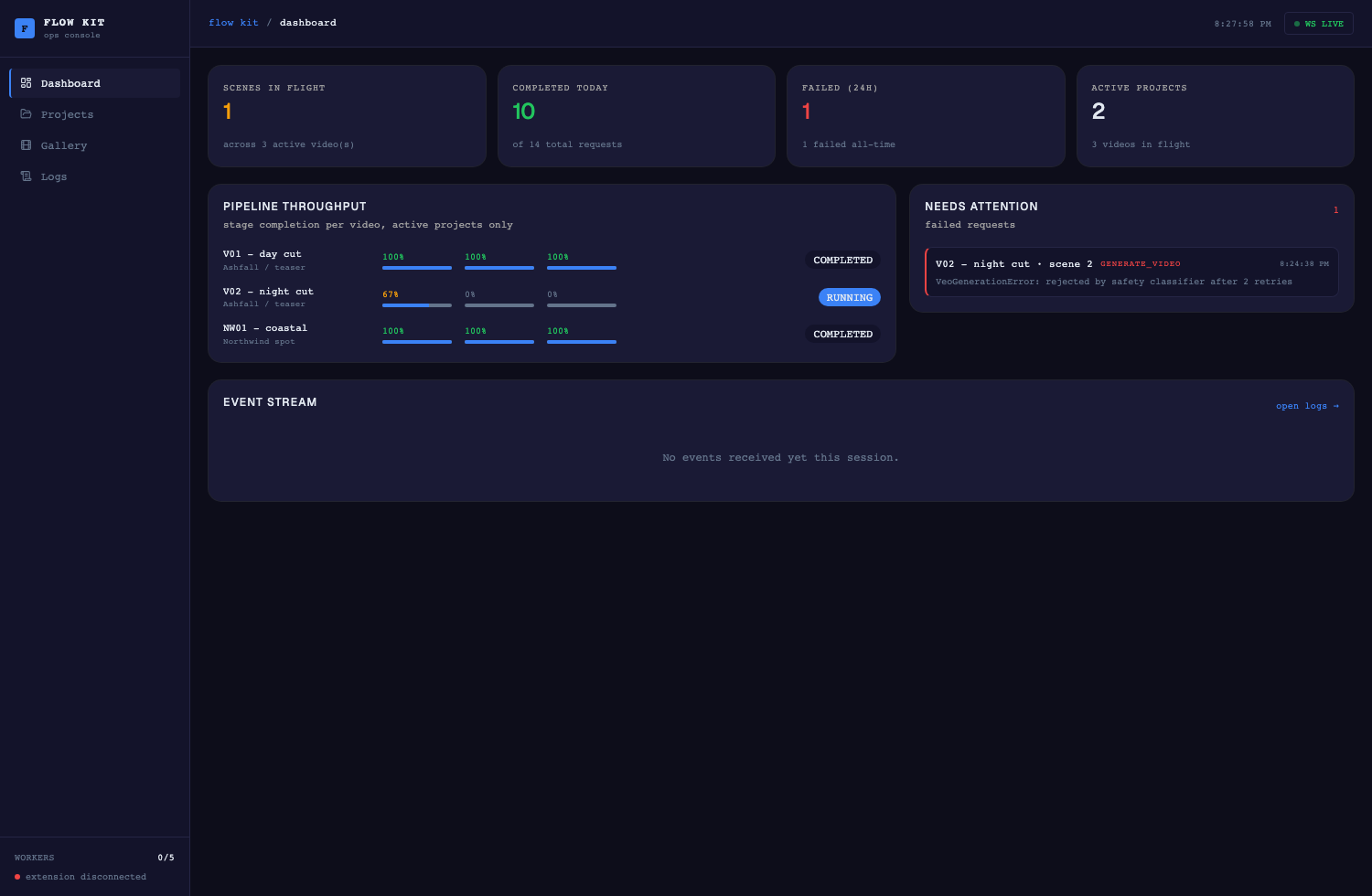Click the first 100% progress bar of V01
The height and width of the screenshot is (896, 1372).
pos(417,268)
